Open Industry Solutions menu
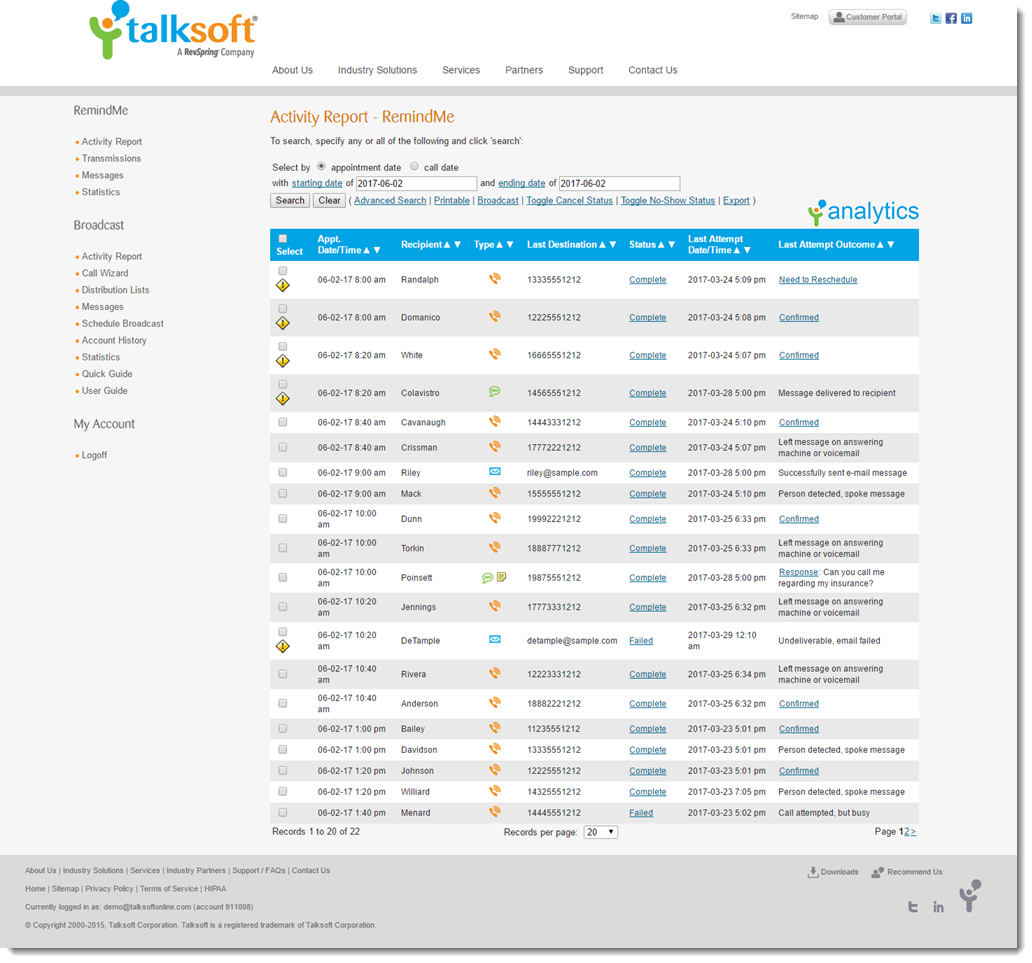Viewport: 1032px width, 963px height. pos(377,70)
